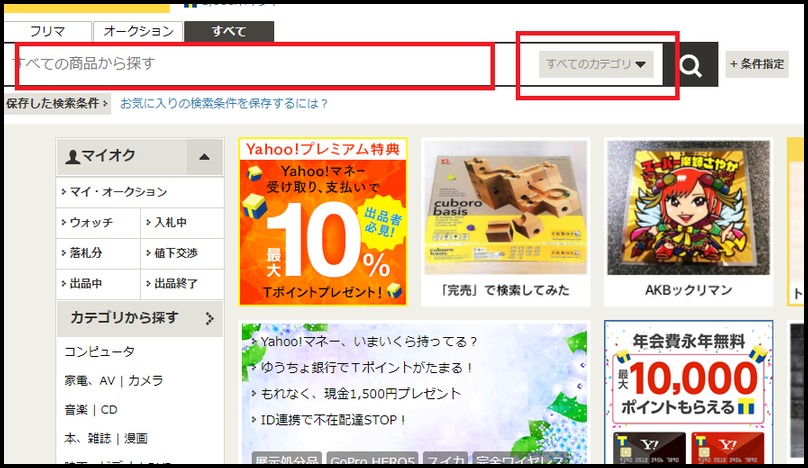Viewport: 808px width, 468px height.
Task: Select 音楽 | CD category
Action: point(91,410)
